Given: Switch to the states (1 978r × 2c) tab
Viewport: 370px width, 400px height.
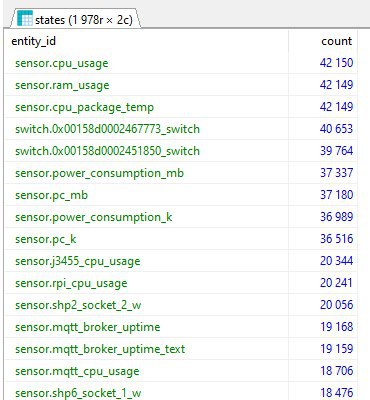Looking at the screenshot, I should pos(75,18).
